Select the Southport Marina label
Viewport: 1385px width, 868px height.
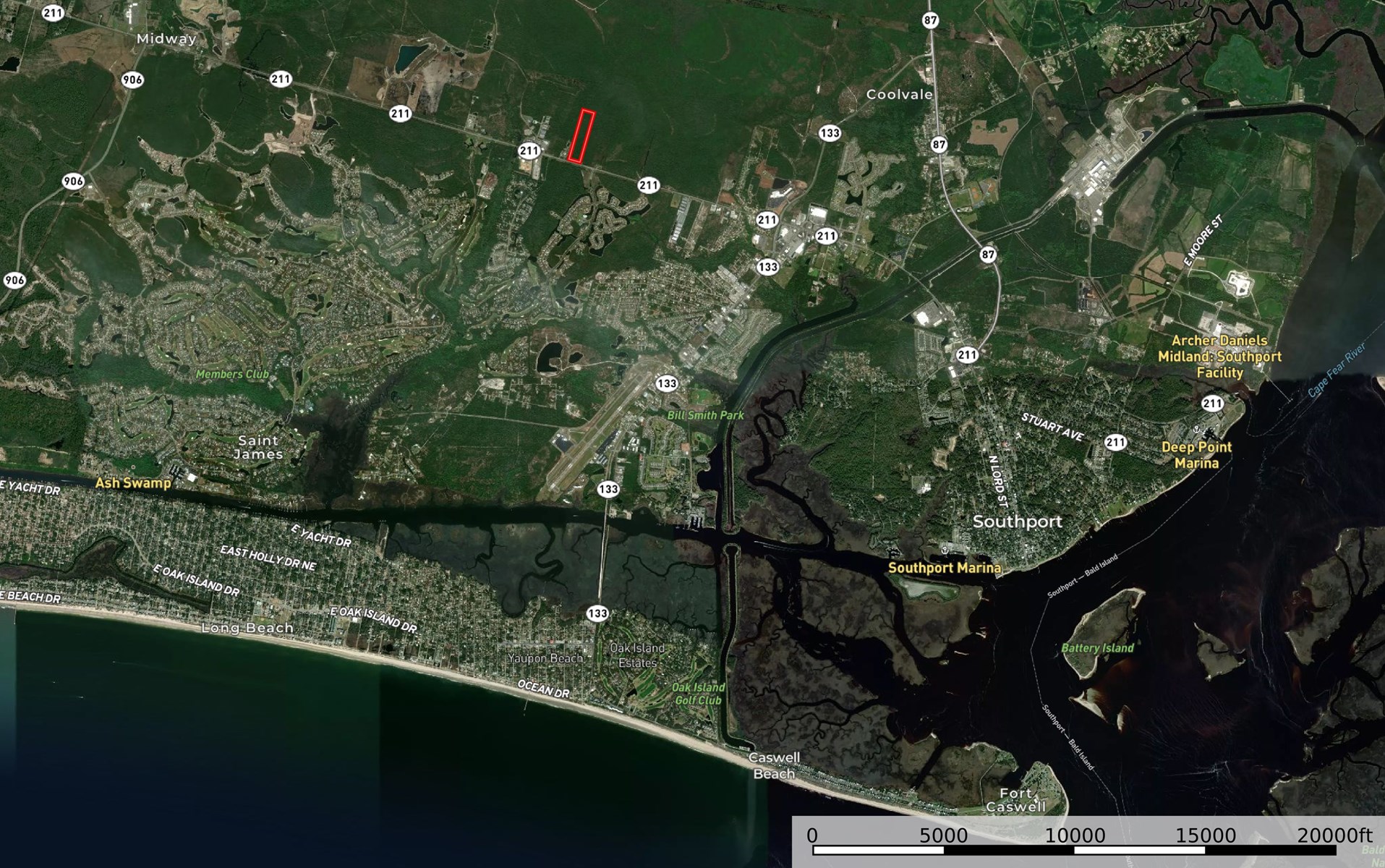tap(945, 568)
